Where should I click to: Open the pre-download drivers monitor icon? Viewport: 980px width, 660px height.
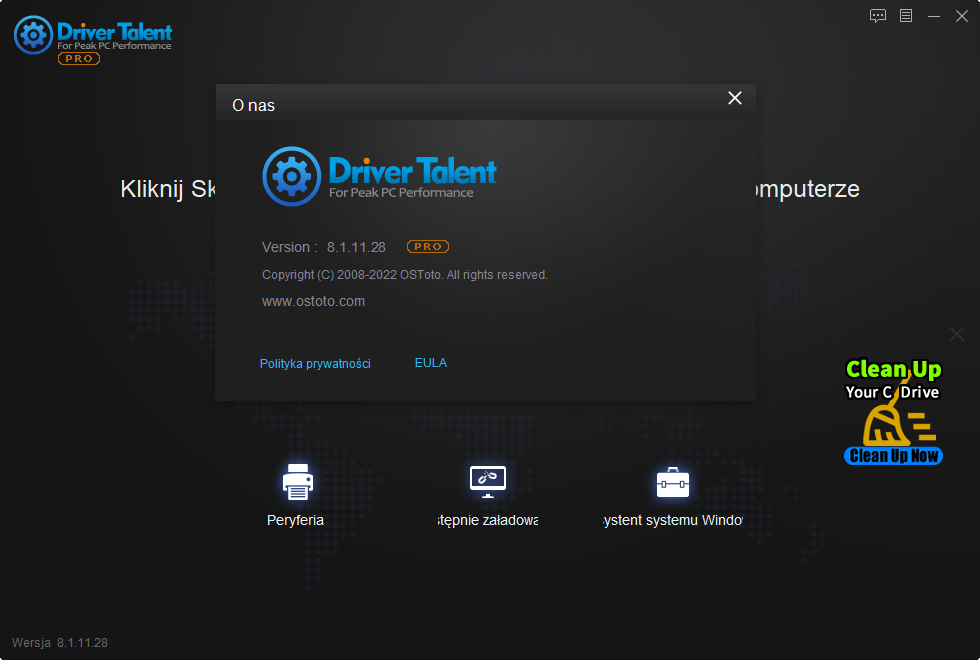488,481
